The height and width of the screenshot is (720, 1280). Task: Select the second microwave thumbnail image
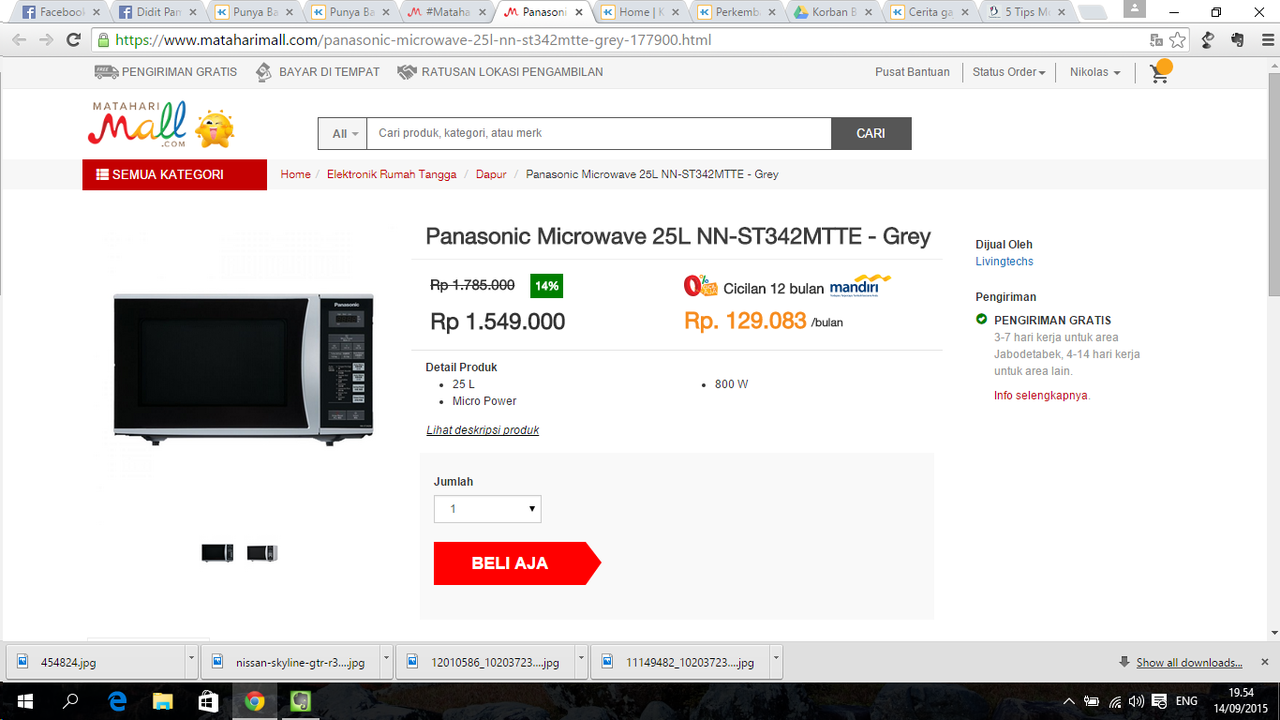coord(262,553)
